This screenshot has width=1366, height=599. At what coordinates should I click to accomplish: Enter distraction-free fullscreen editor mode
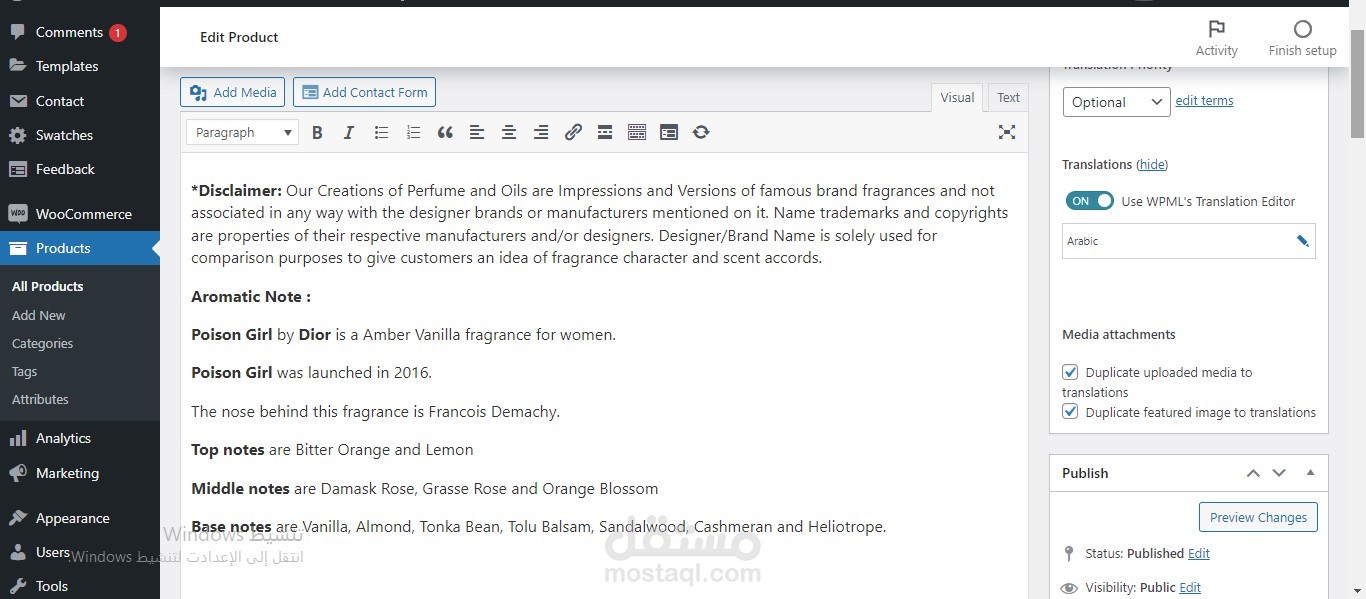click(x=1007, y=132)
